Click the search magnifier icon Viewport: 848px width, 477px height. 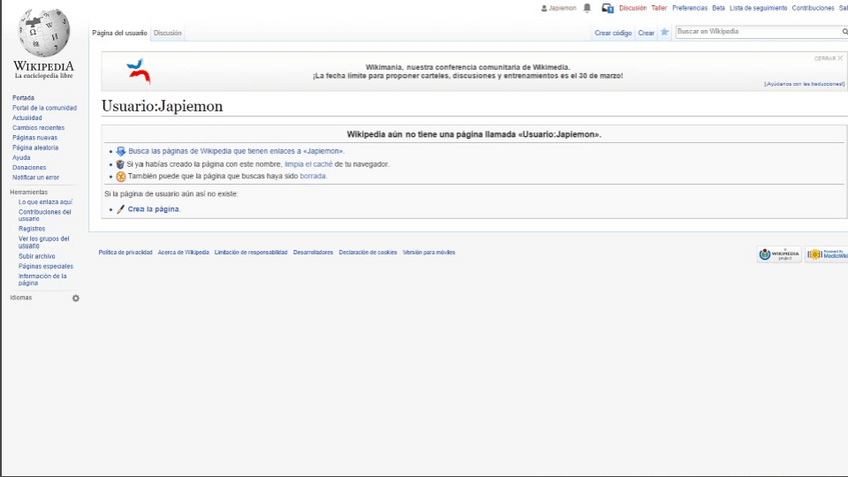pos(844,32)
